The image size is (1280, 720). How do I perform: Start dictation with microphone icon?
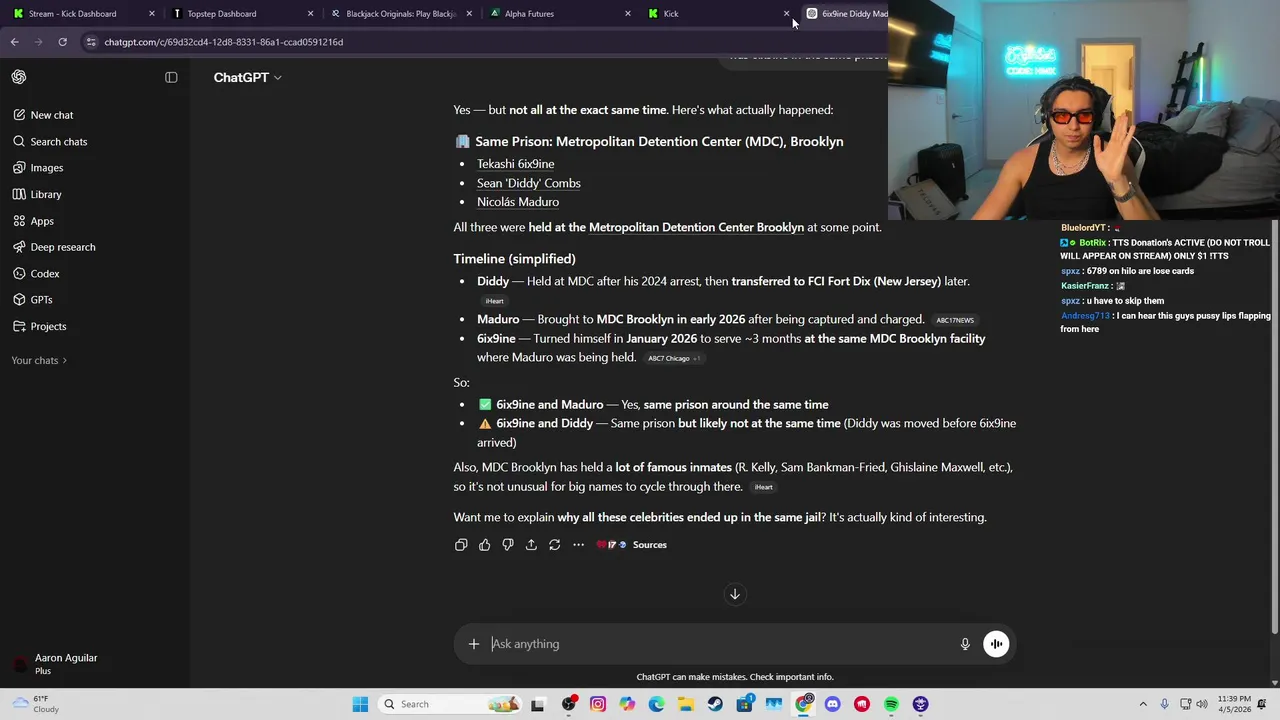[x=965, y=644]
